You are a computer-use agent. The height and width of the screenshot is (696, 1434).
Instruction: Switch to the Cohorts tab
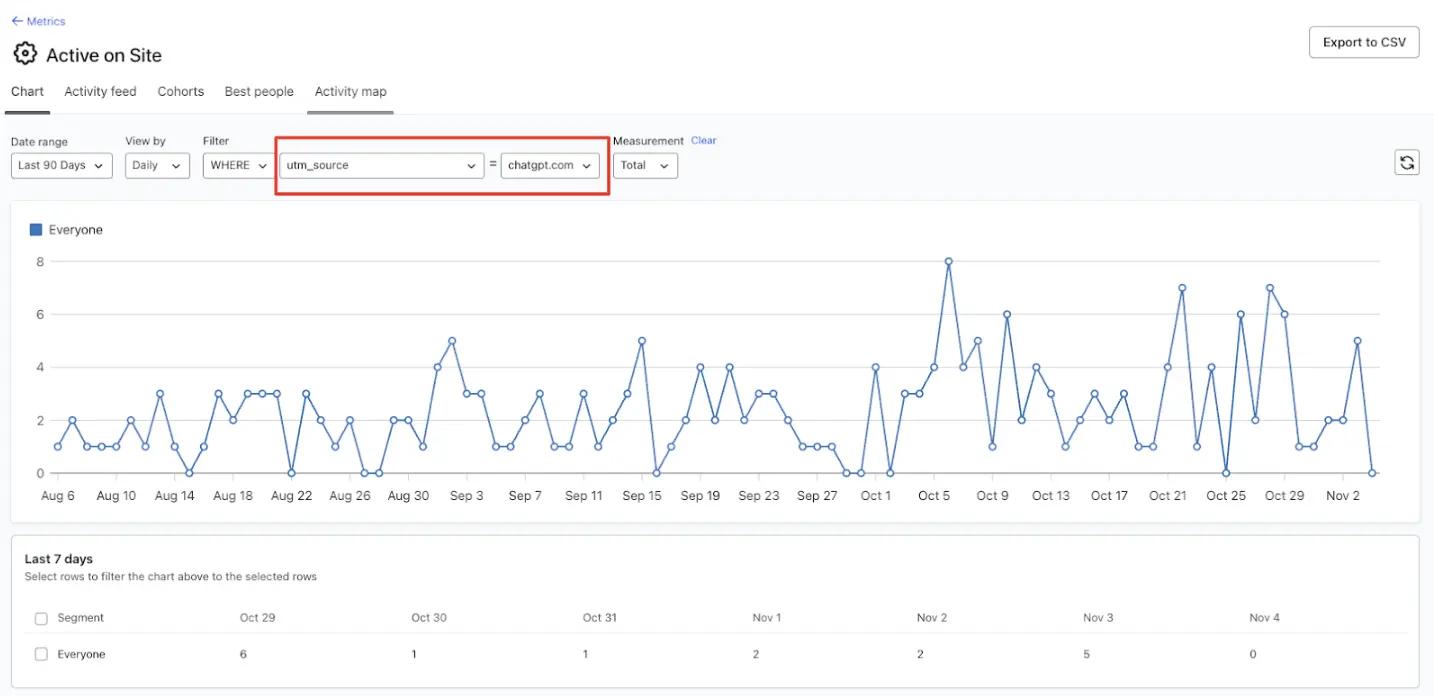180,91
